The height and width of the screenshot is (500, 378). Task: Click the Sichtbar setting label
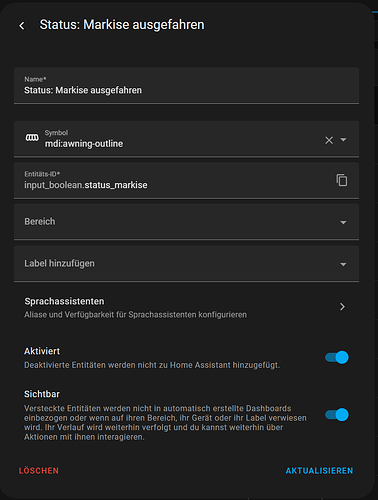point(42,394)
